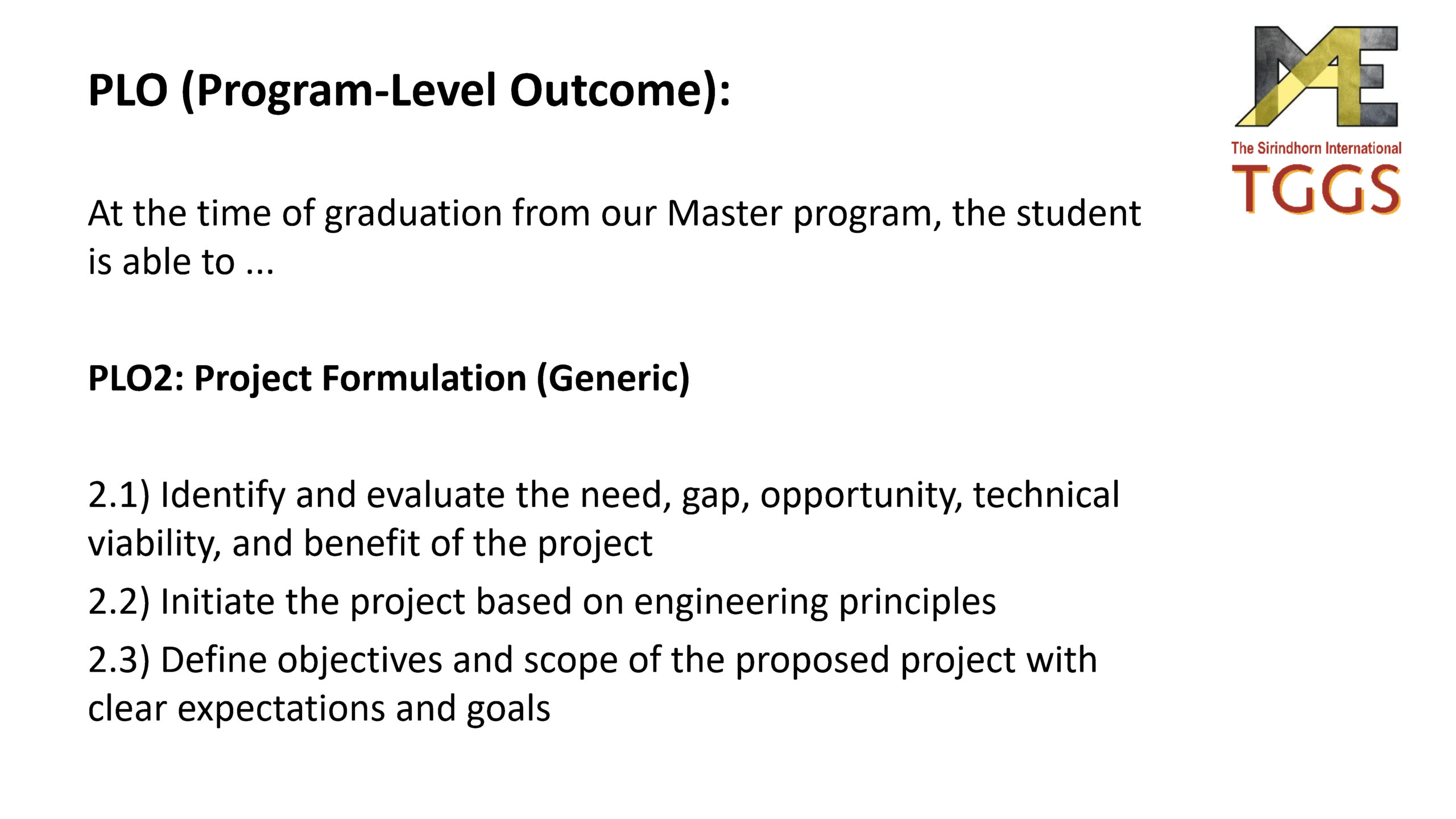Click the '2.2)' item number
The height and width of the screenshot is (819, 1456).
coord(119,602)
